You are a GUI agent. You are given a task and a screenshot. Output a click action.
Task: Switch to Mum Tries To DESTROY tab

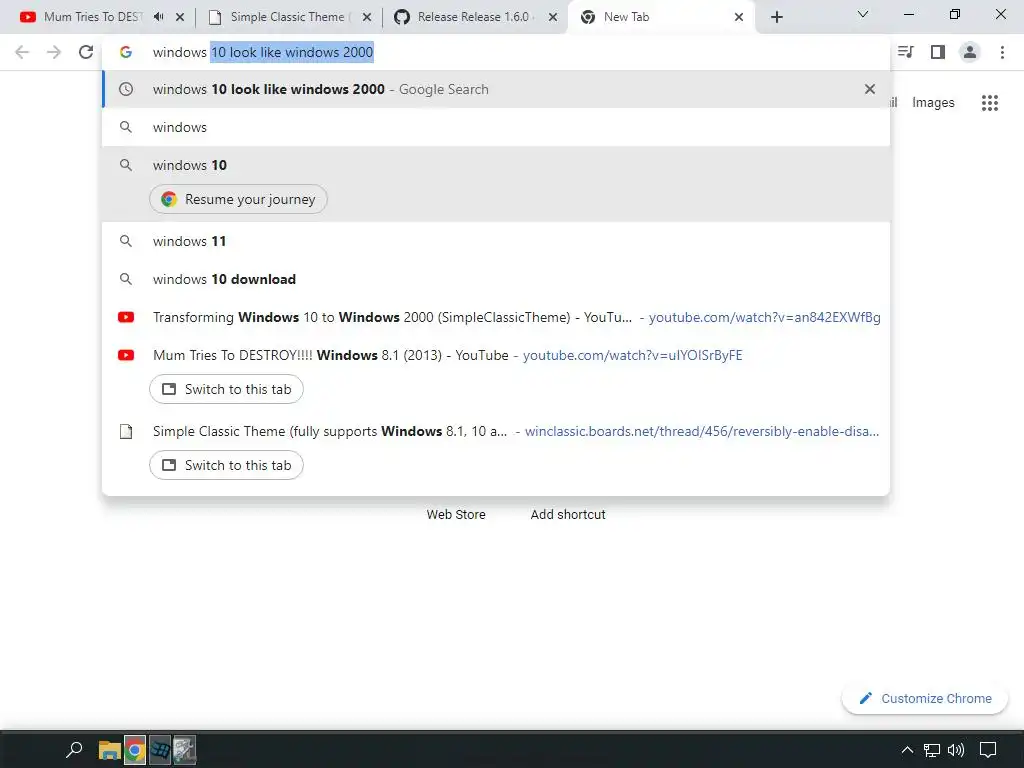(x=91, y=17)
